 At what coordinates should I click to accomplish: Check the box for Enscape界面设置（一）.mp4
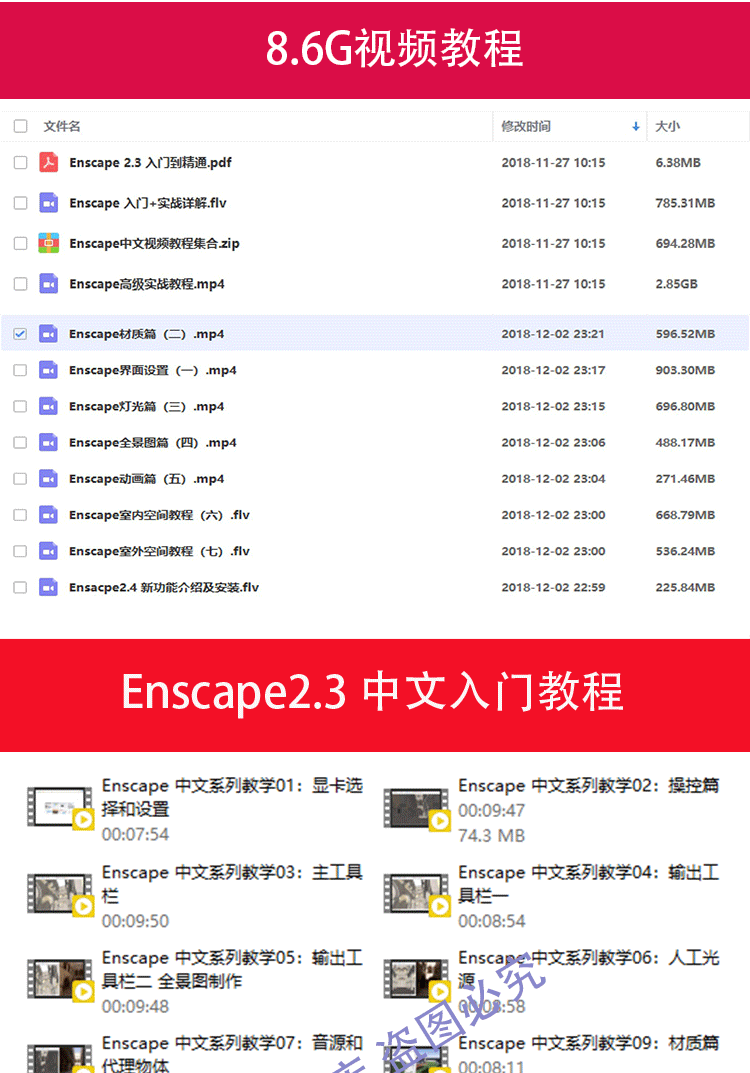pyautogui.click(x=21, y=370)
